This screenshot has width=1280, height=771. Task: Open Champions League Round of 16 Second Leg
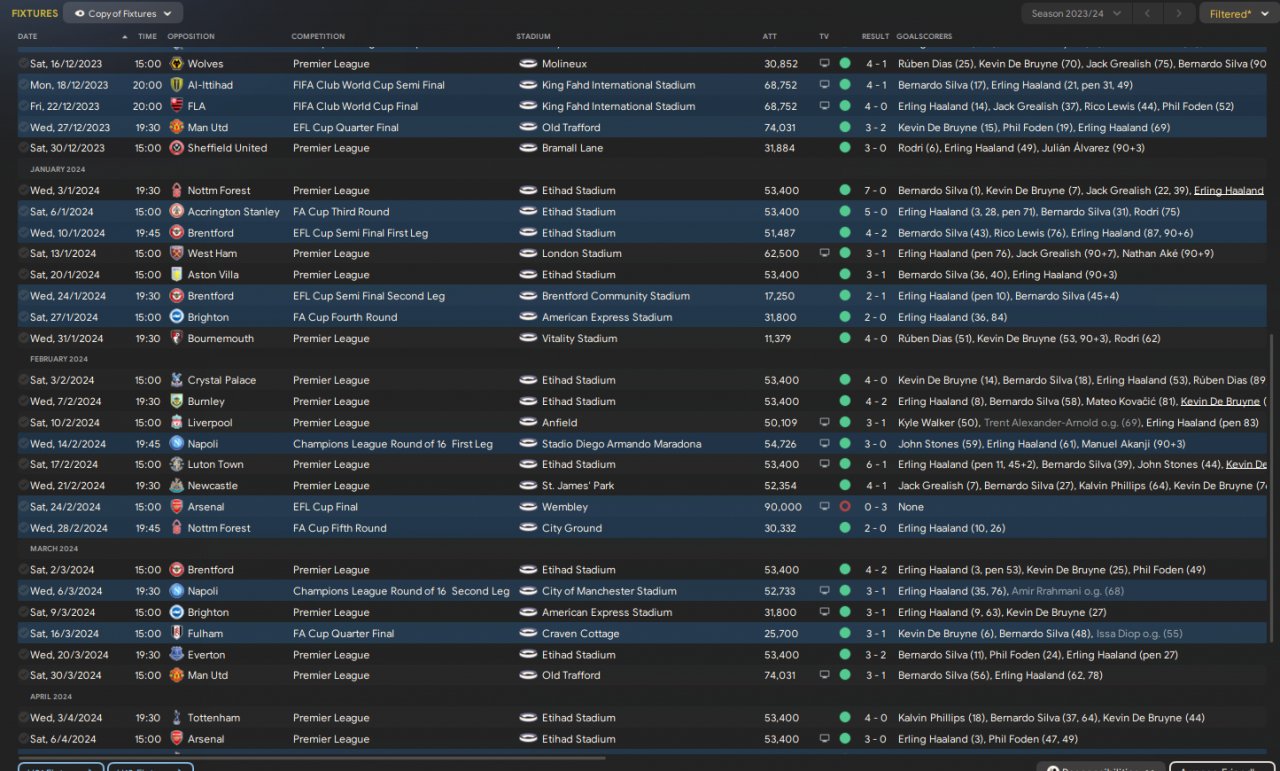click(x=401, y=591)
